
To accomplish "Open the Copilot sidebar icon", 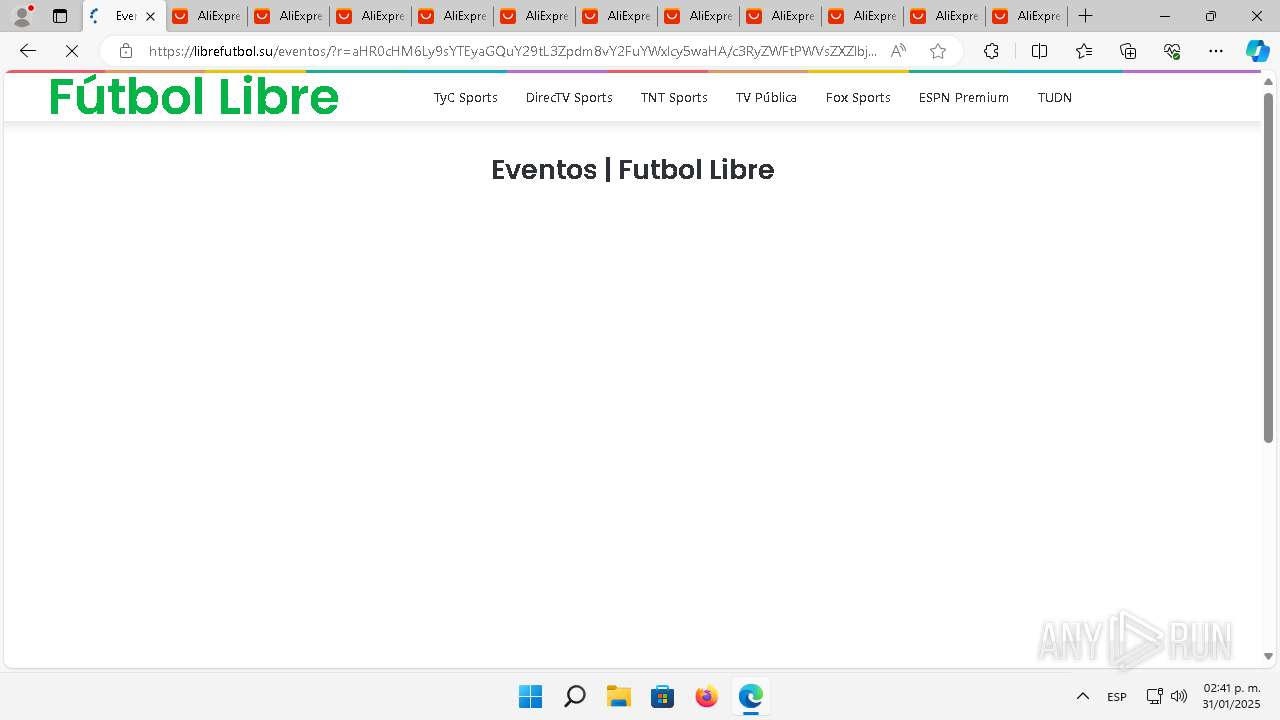I will coord(1258,51).
